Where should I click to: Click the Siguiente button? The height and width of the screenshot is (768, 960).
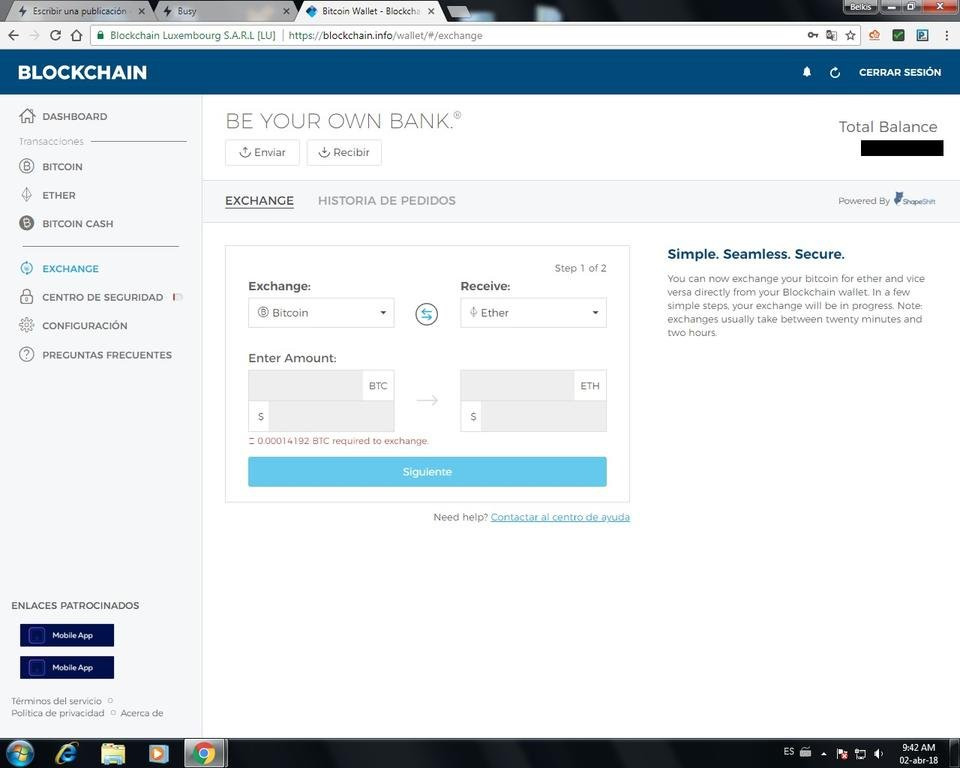pyautogui.click(x=427, y=472)
